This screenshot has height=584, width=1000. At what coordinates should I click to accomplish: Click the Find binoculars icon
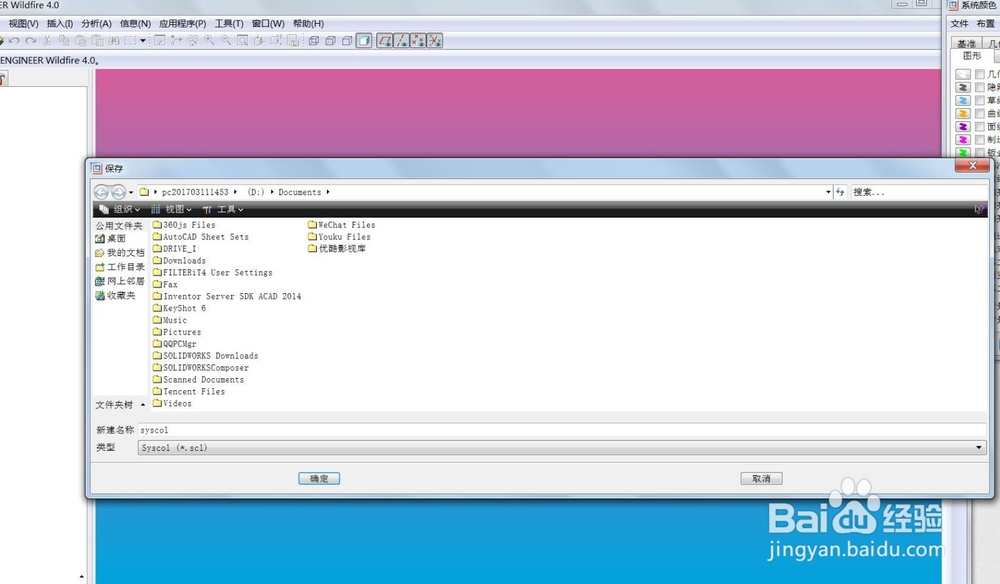pyautogui.click(x=114, y=41)
